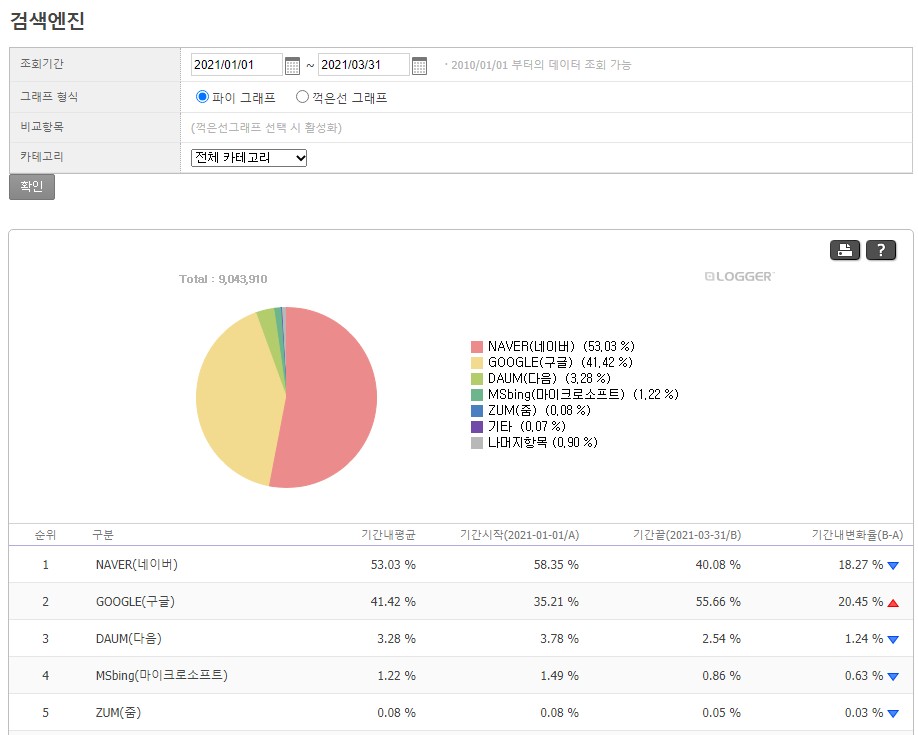The height and width of the screenshot is (735, 918).
Task: Click legend text 나머지항목 (0.90 %)
Action: [543, 443]
